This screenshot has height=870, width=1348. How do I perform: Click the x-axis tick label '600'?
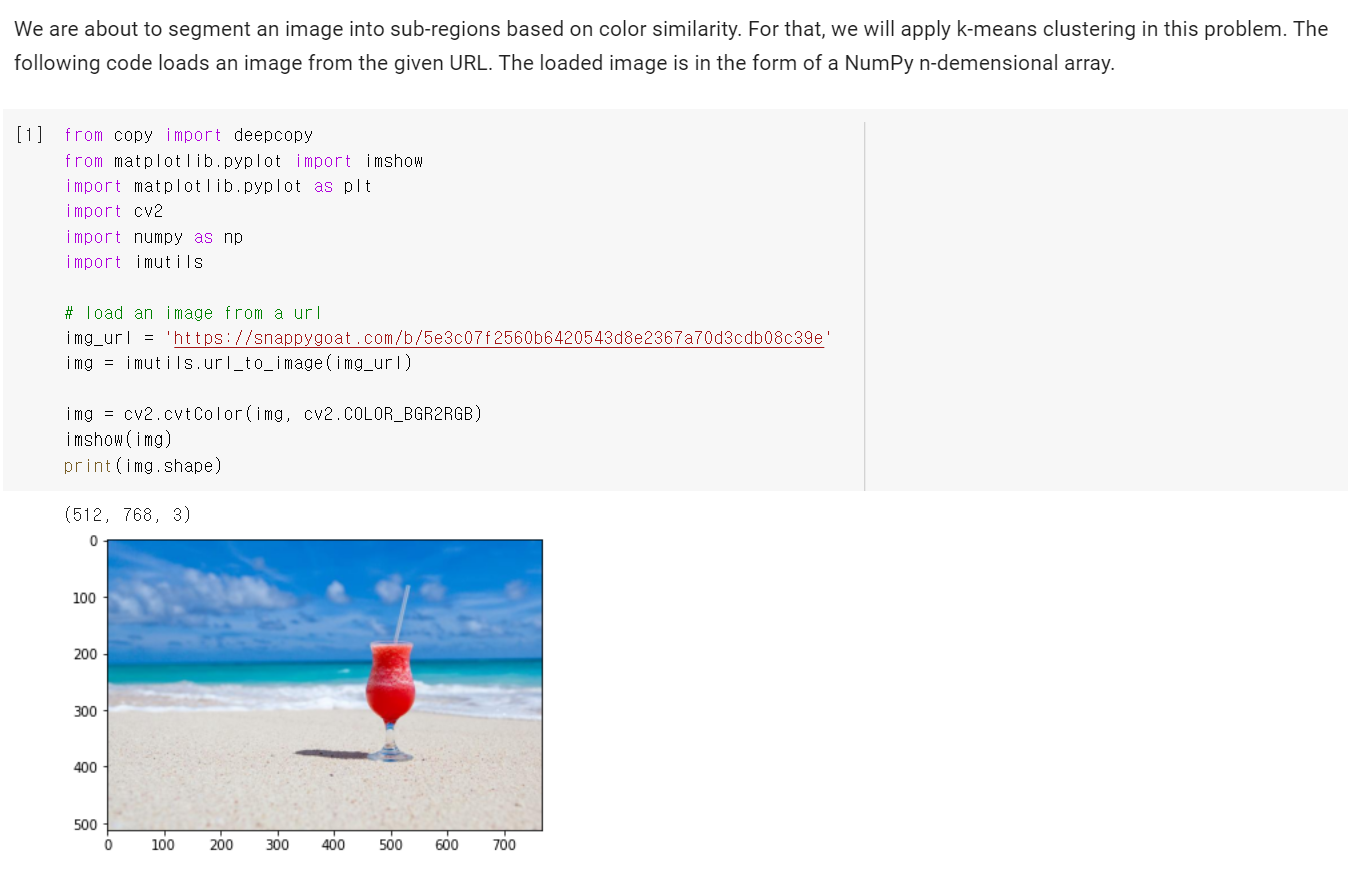(447, 845)
